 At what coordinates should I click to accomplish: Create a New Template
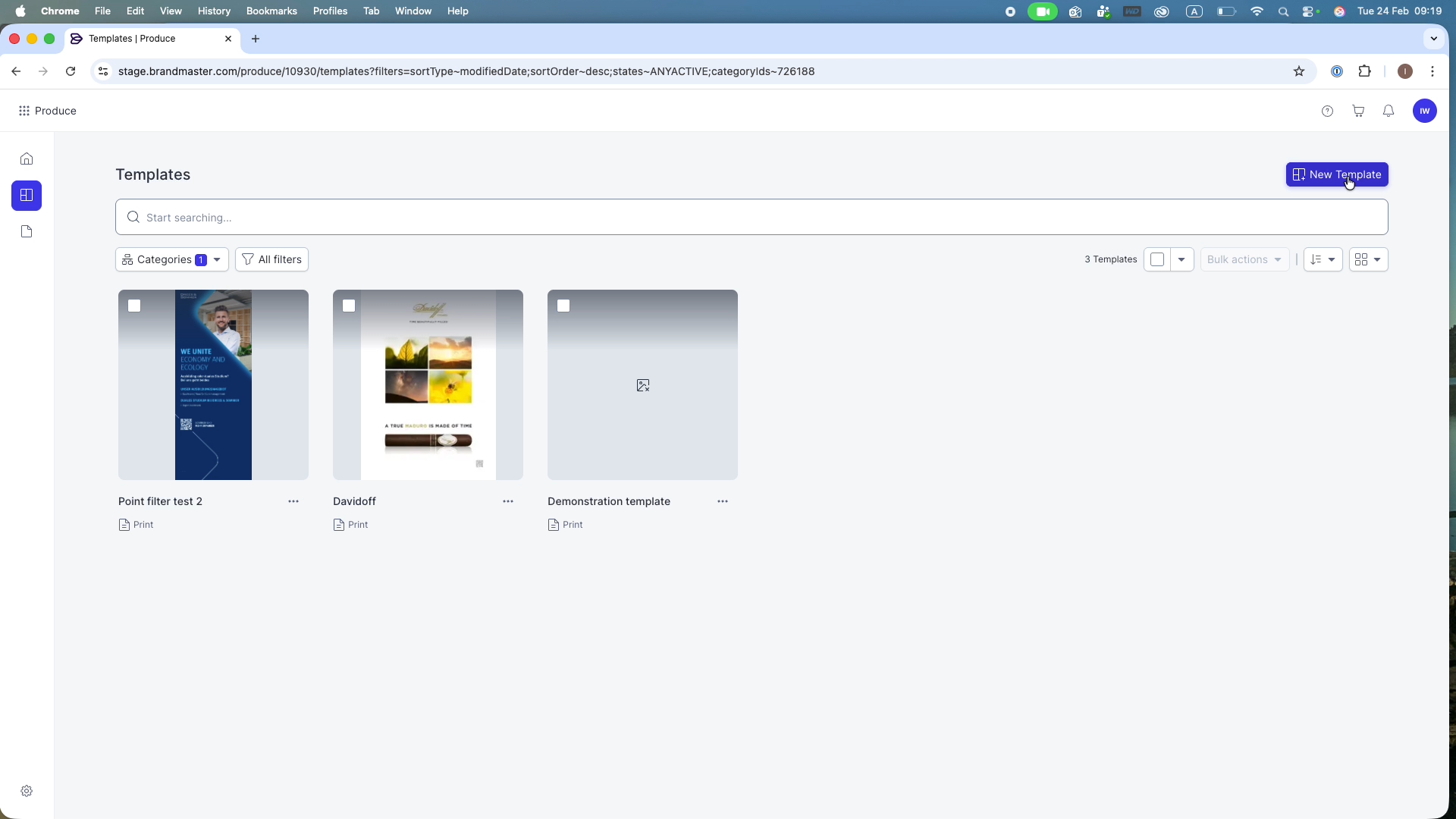(x=1337, y=174)
